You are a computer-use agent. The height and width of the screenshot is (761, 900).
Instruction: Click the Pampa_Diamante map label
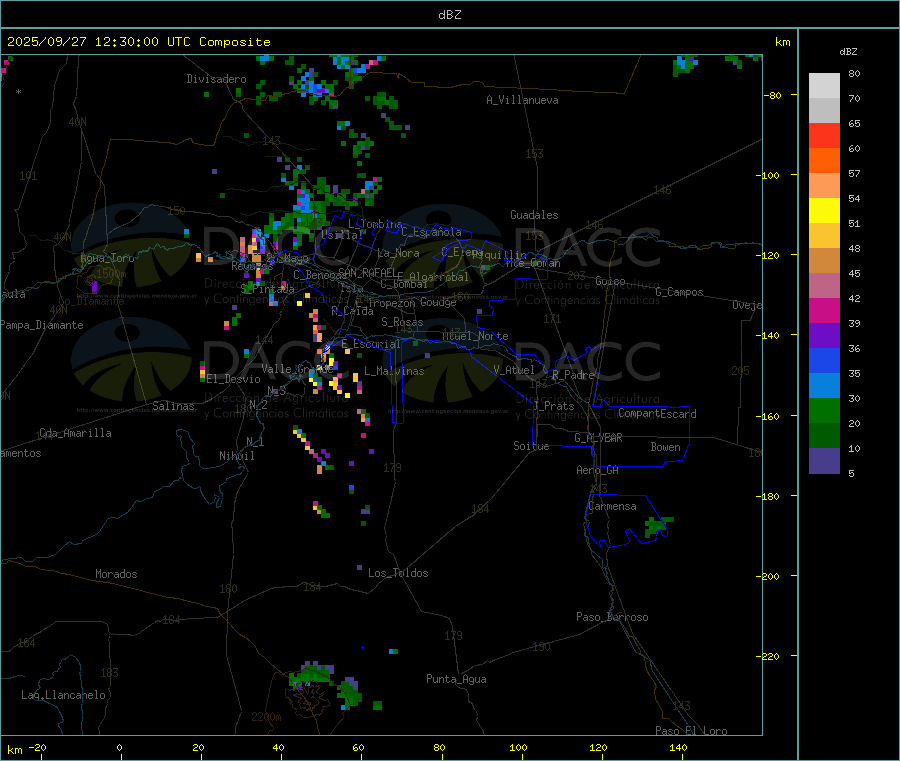tap(42, 325)
